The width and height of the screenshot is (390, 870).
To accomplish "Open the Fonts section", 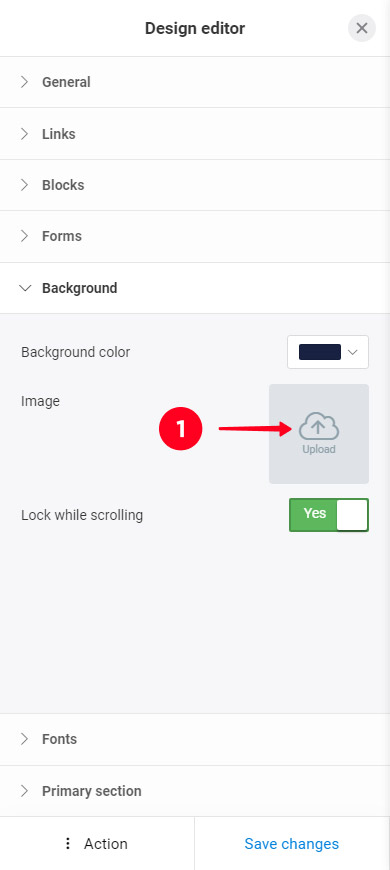I will point(195,739).
